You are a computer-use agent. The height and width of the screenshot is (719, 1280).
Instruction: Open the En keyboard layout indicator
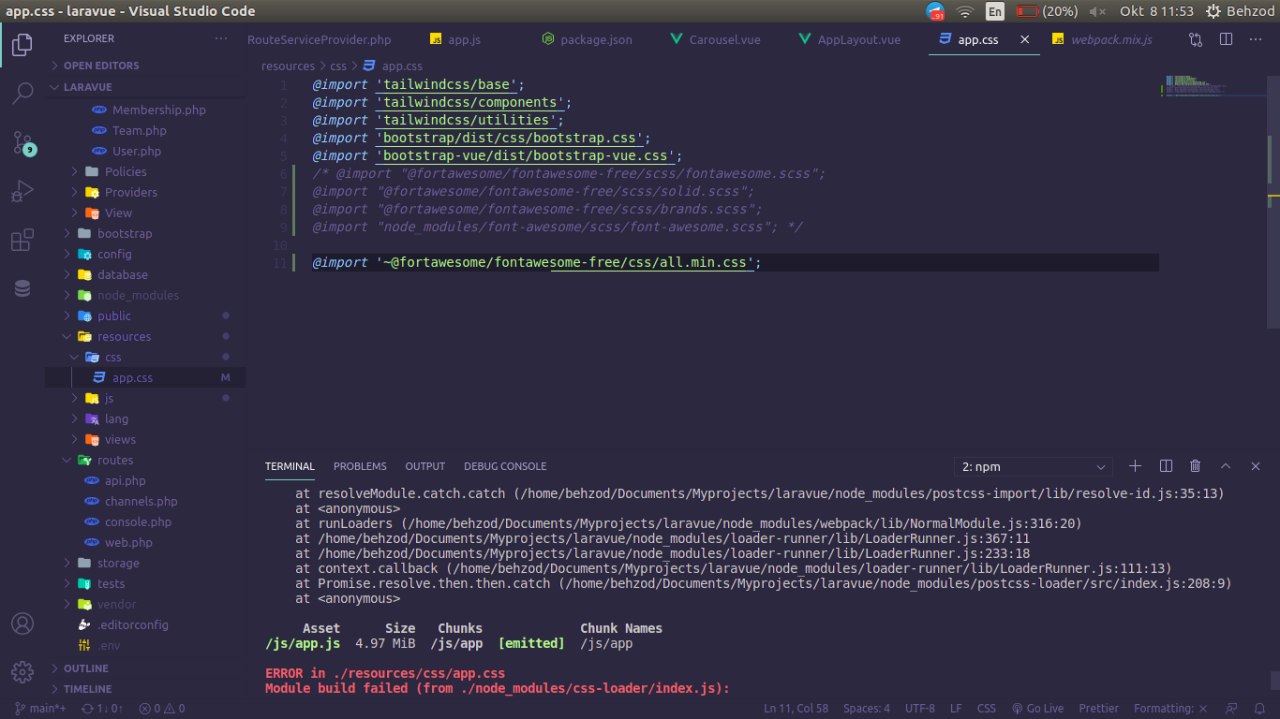[995, 11]
